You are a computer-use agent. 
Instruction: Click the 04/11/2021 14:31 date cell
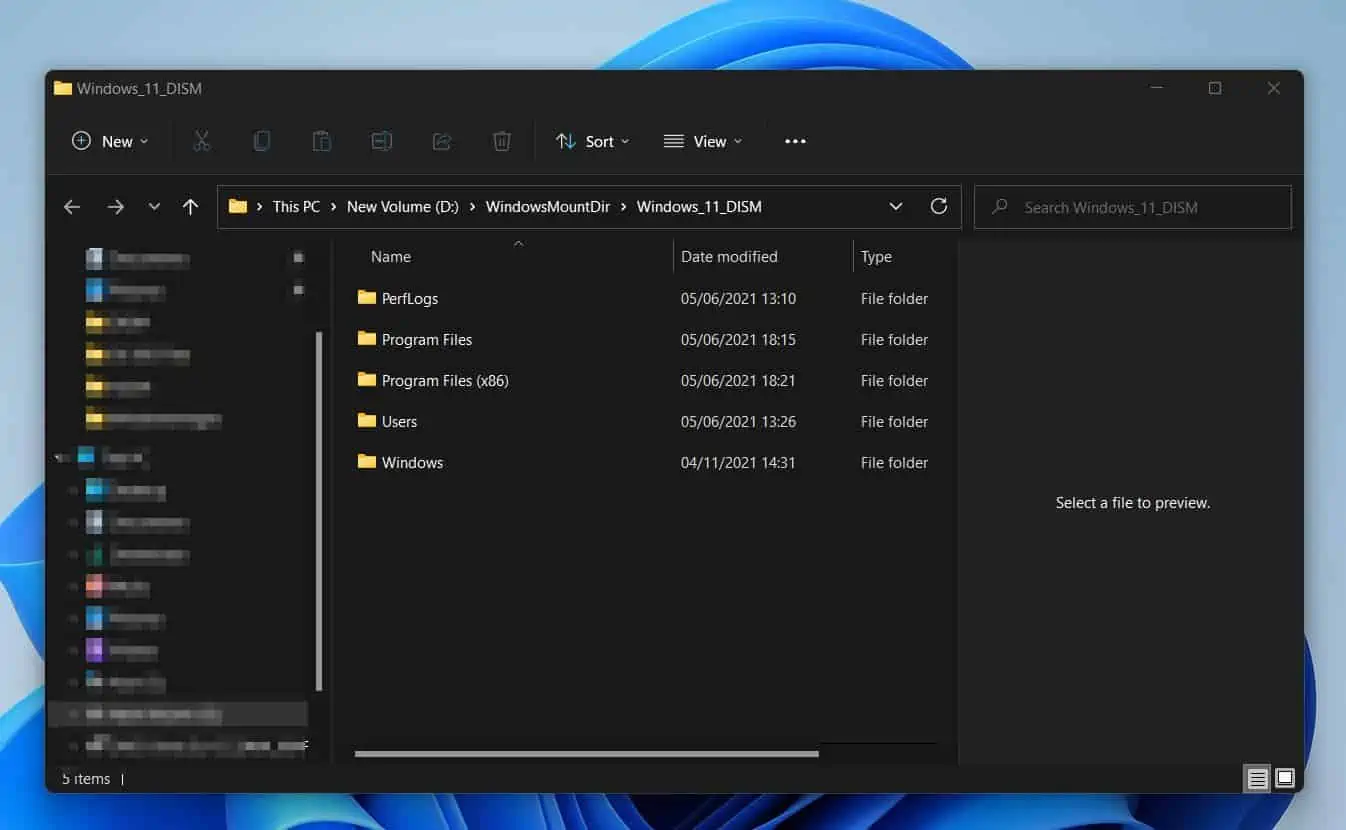[x=738, y=462]
